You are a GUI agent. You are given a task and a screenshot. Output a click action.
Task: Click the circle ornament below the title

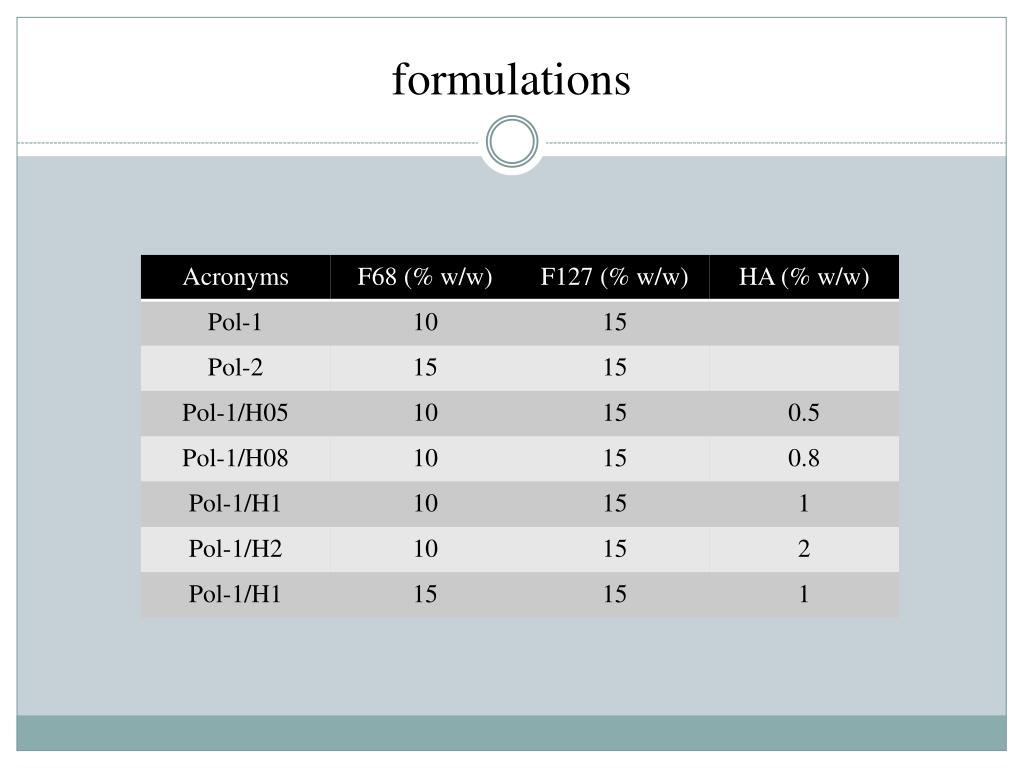(512, 142)
